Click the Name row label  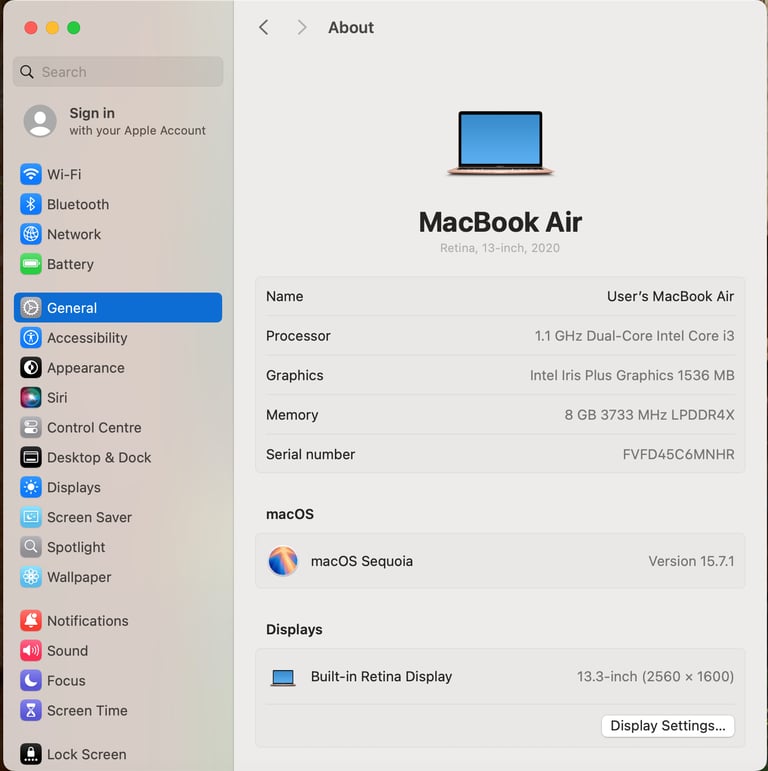coord(285,297)
